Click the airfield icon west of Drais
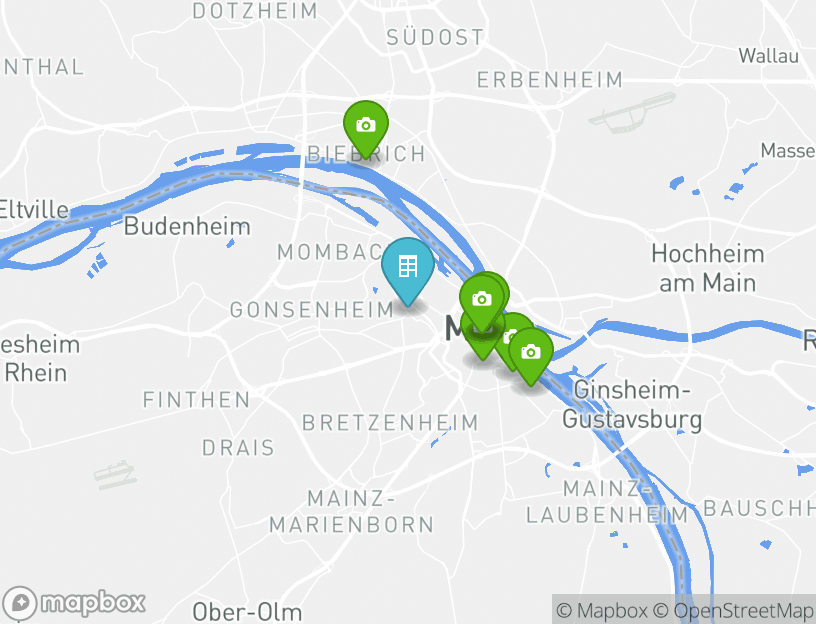Screen dimensions: 816x624 [115, 475]
